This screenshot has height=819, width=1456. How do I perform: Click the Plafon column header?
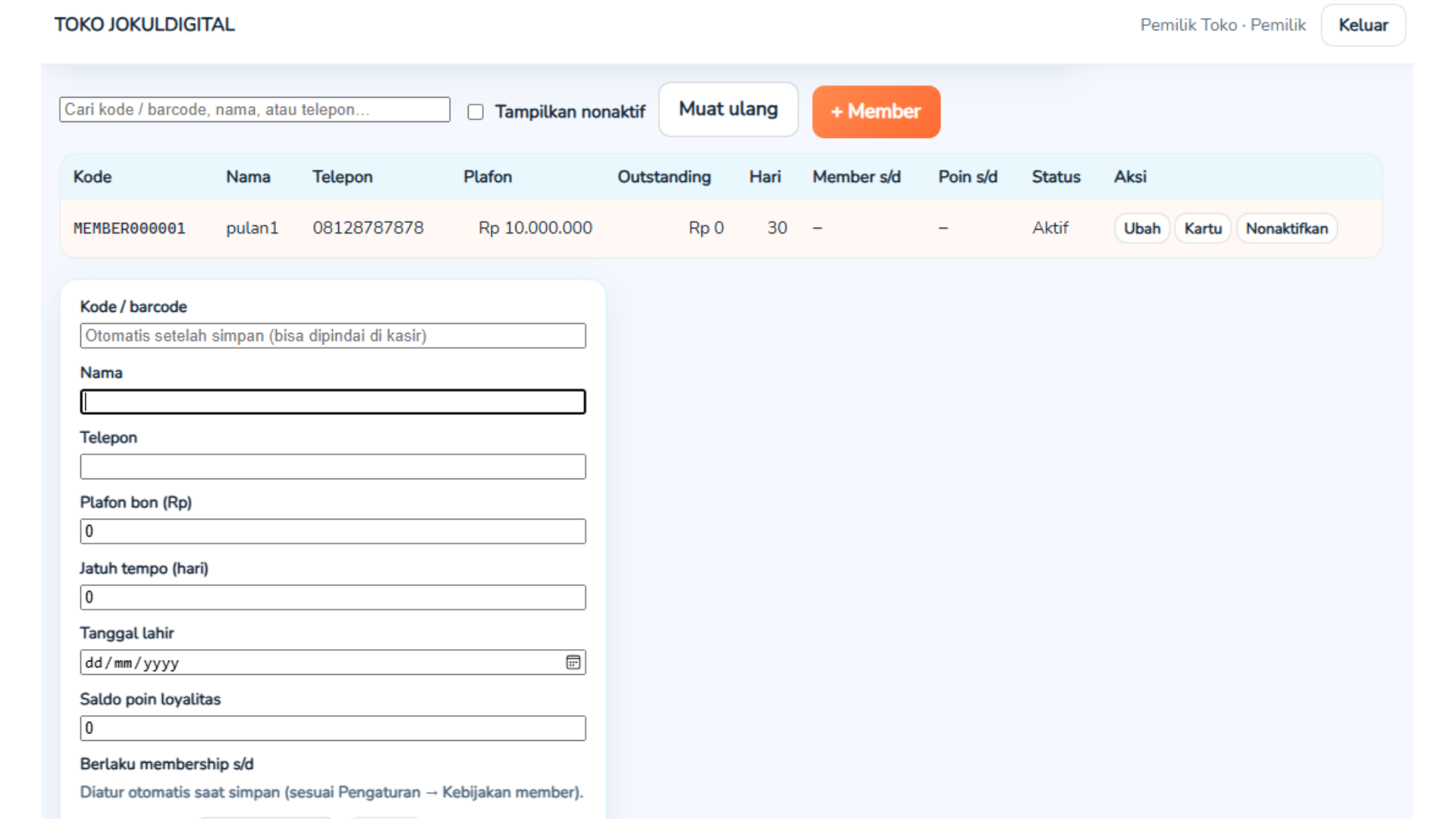pyautogui.click(x=488, y=177)
